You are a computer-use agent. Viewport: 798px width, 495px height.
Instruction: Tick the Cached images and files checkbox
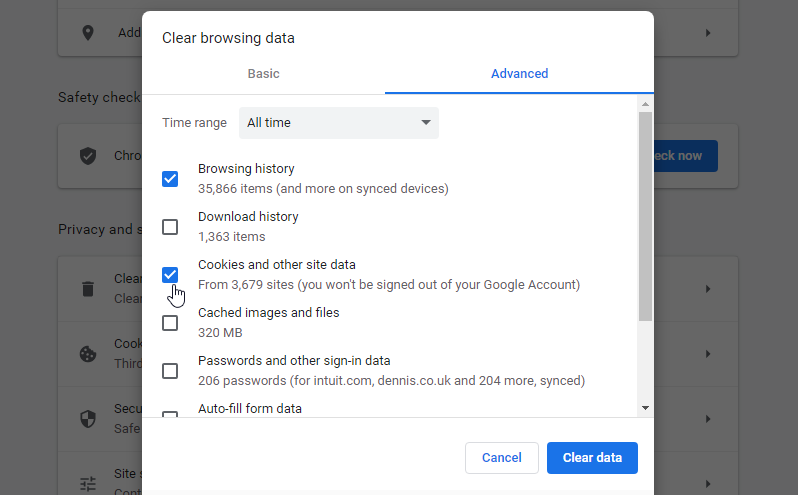(170, 323)
